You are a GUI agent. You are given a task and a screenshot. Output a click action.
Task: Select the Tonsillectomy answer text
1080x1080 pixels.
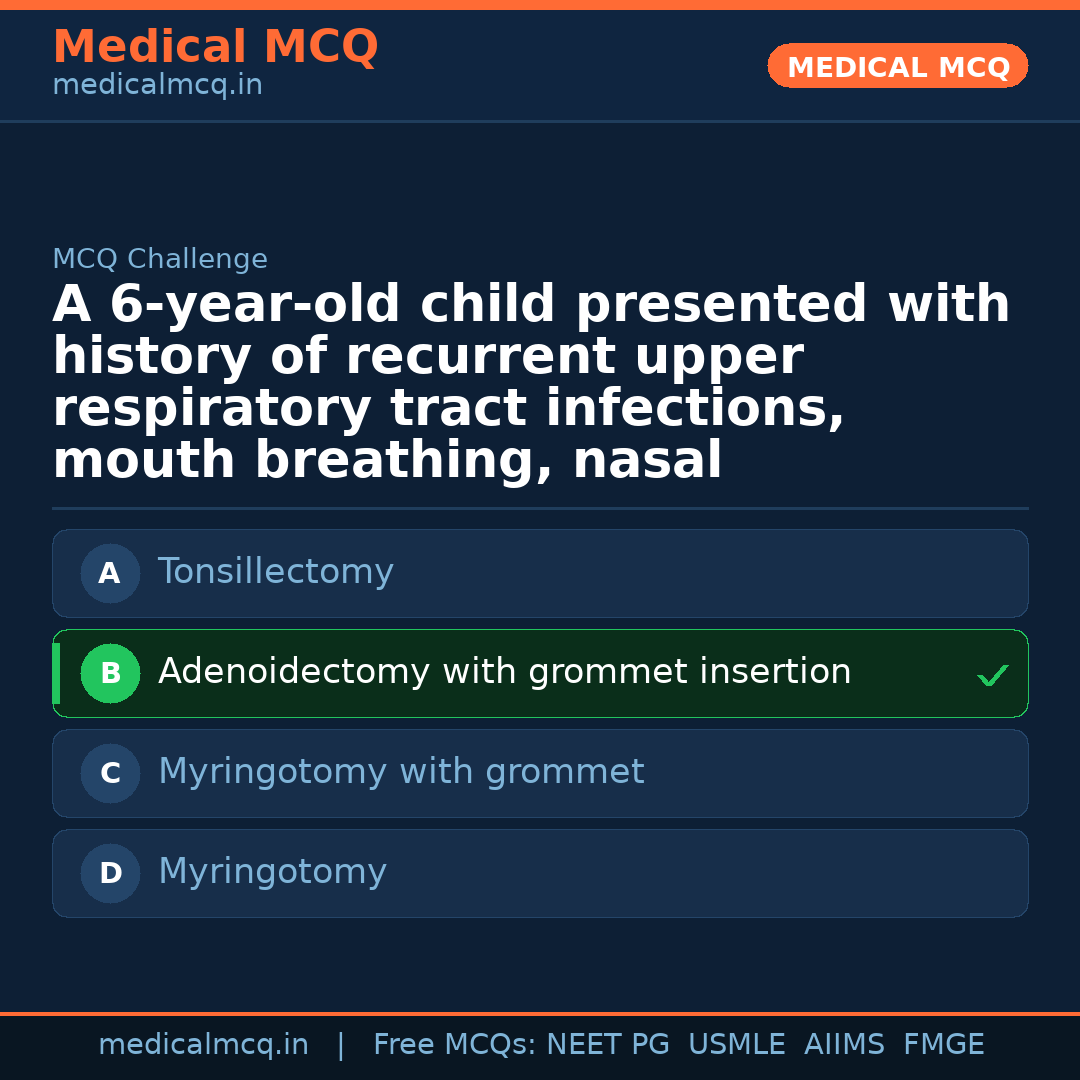click(276, 572)
